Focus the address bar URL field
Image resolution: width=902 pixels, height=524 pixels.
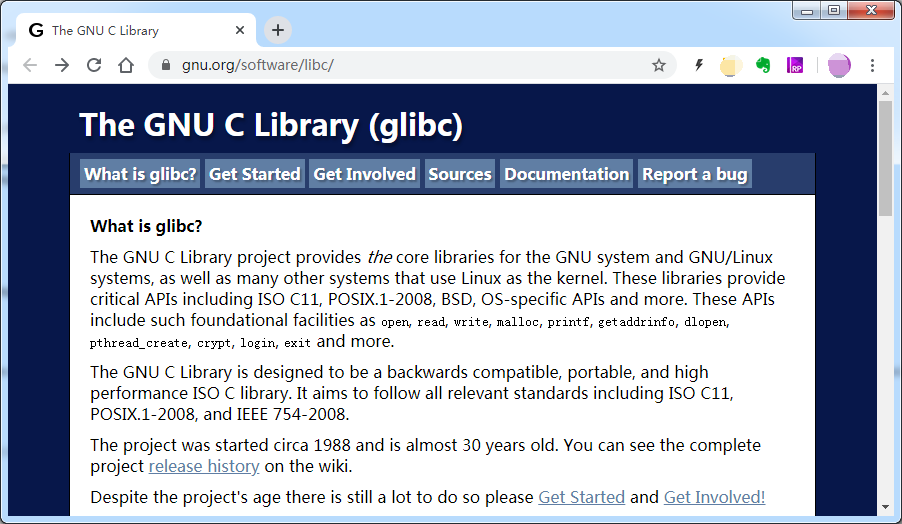400,65
